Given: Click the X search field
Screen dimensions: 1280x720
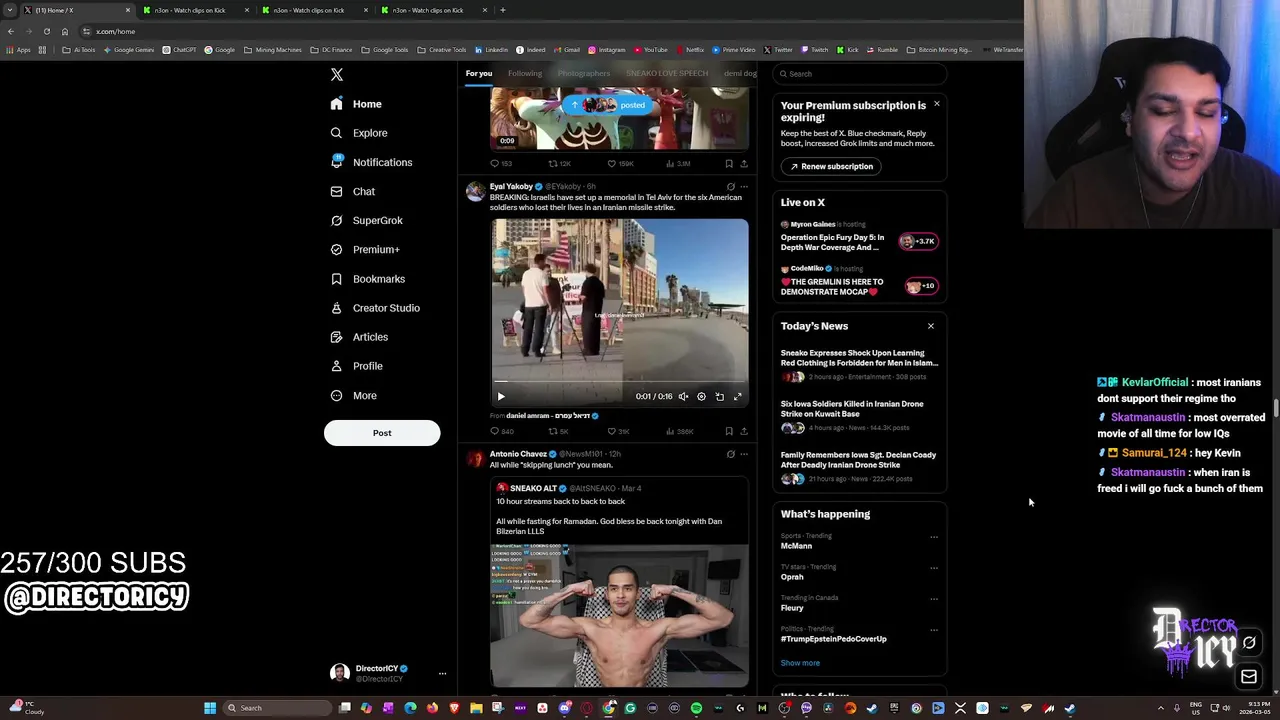Looking at the screenshot, I should 860,74.
